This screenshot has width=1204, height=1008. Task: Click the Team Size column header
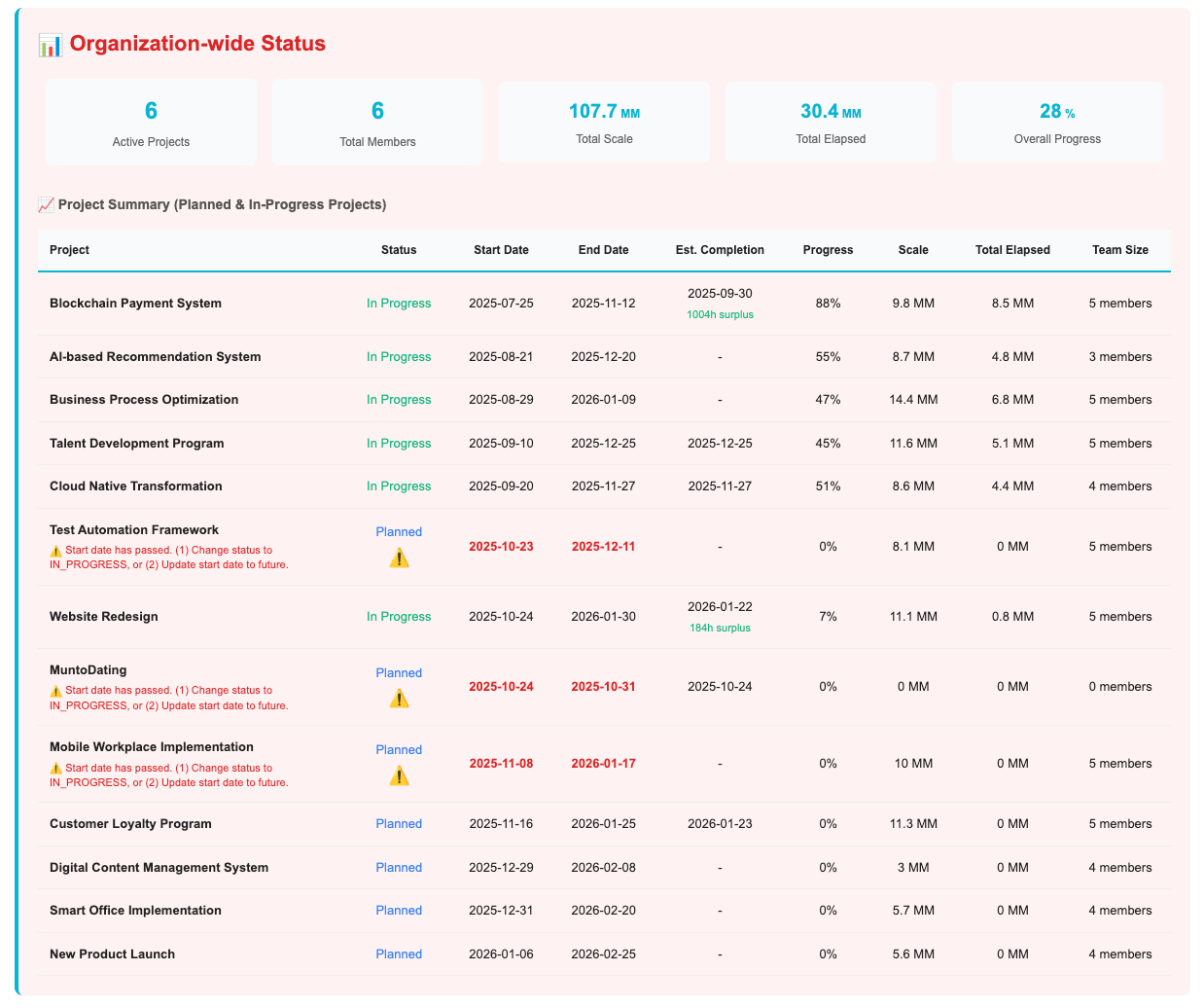(x=1120, y=250)
